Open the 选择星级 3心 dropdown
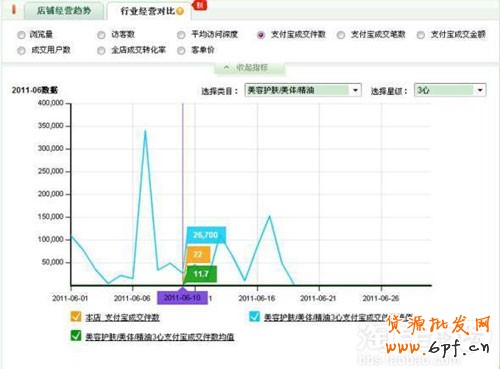The image size is (500, 369). coord(450,90)
